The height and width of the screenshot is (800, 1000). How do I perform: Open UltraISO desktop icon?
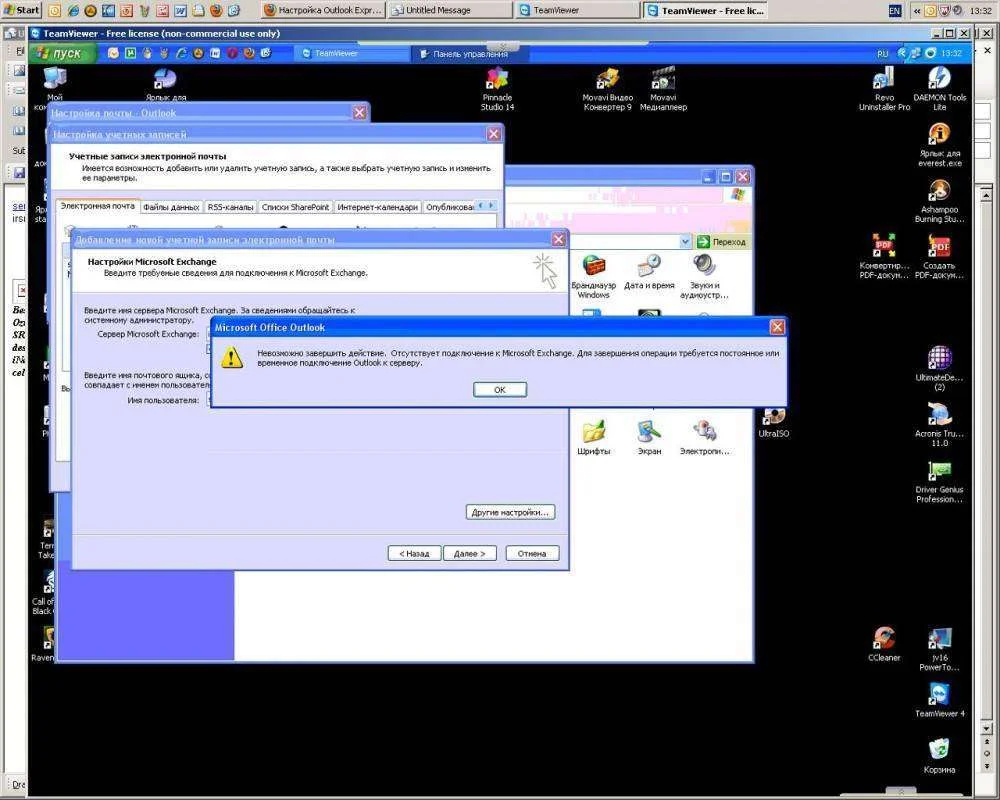coord(774,423)
